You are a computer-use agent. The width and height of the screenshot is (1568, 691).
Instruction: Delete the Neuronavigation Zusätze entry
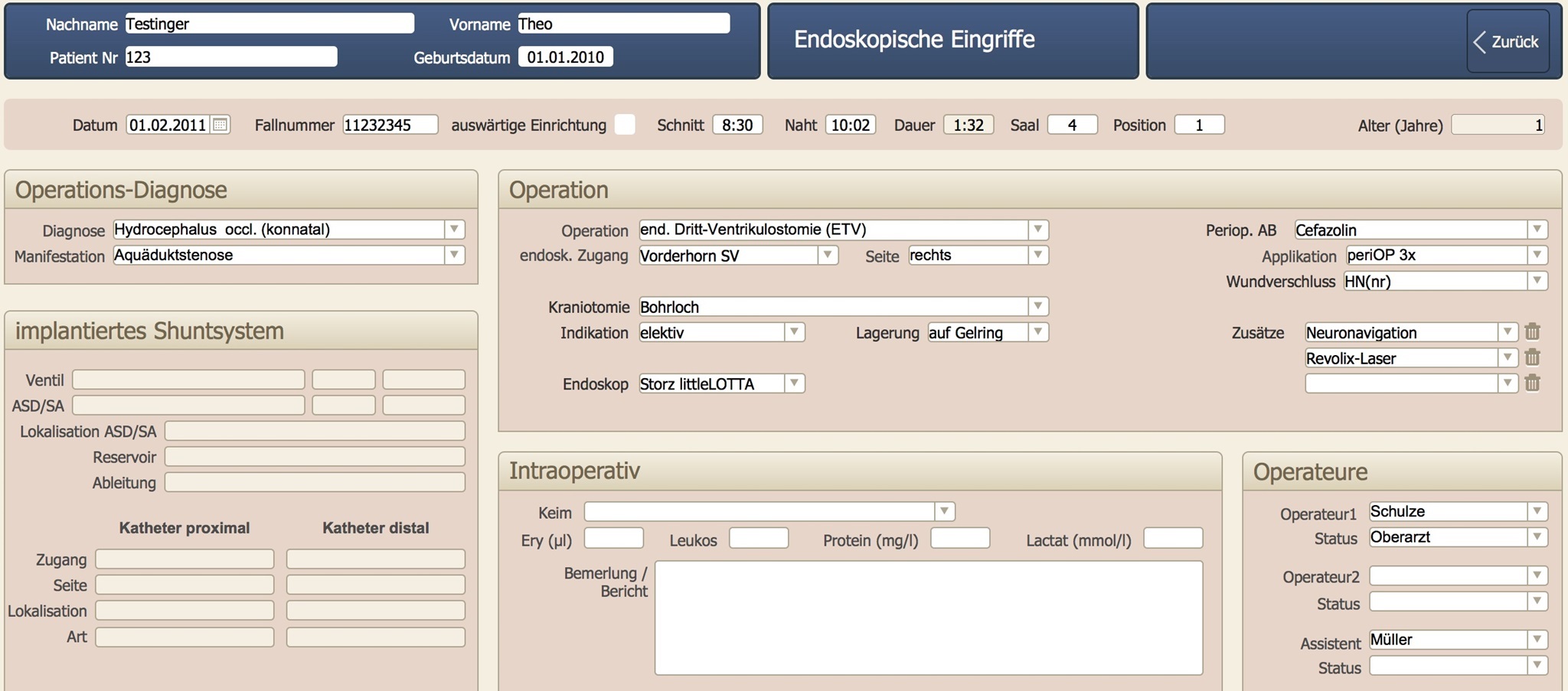(1532, 332)
